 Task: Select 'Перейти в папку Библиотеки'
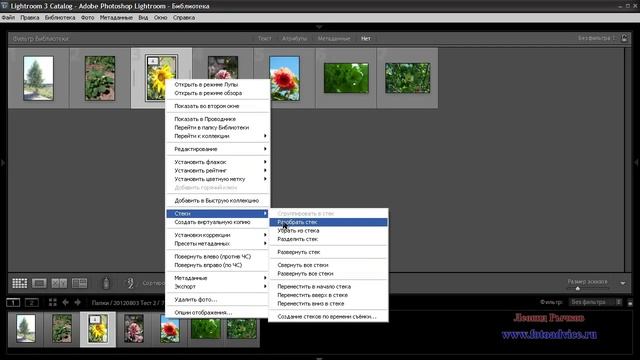coord(218,128)
